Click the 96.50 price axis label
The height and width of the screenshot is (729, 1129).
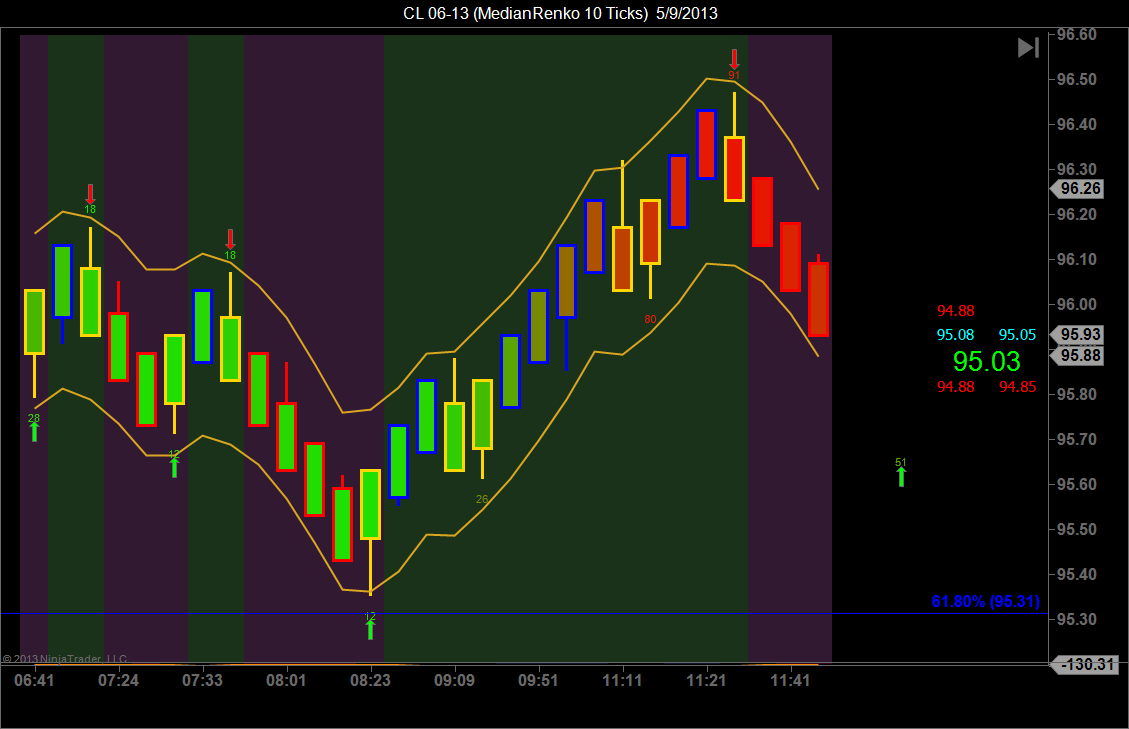(1076, 79)
